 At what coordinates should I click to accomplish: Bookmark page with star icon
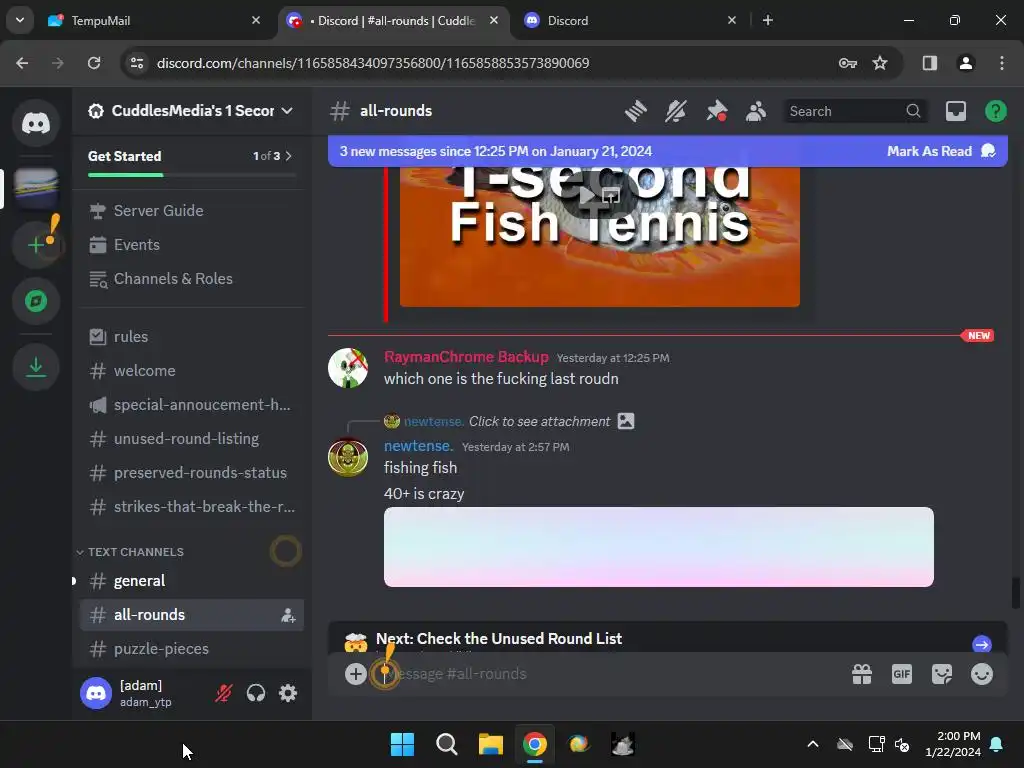click(880, 63)
